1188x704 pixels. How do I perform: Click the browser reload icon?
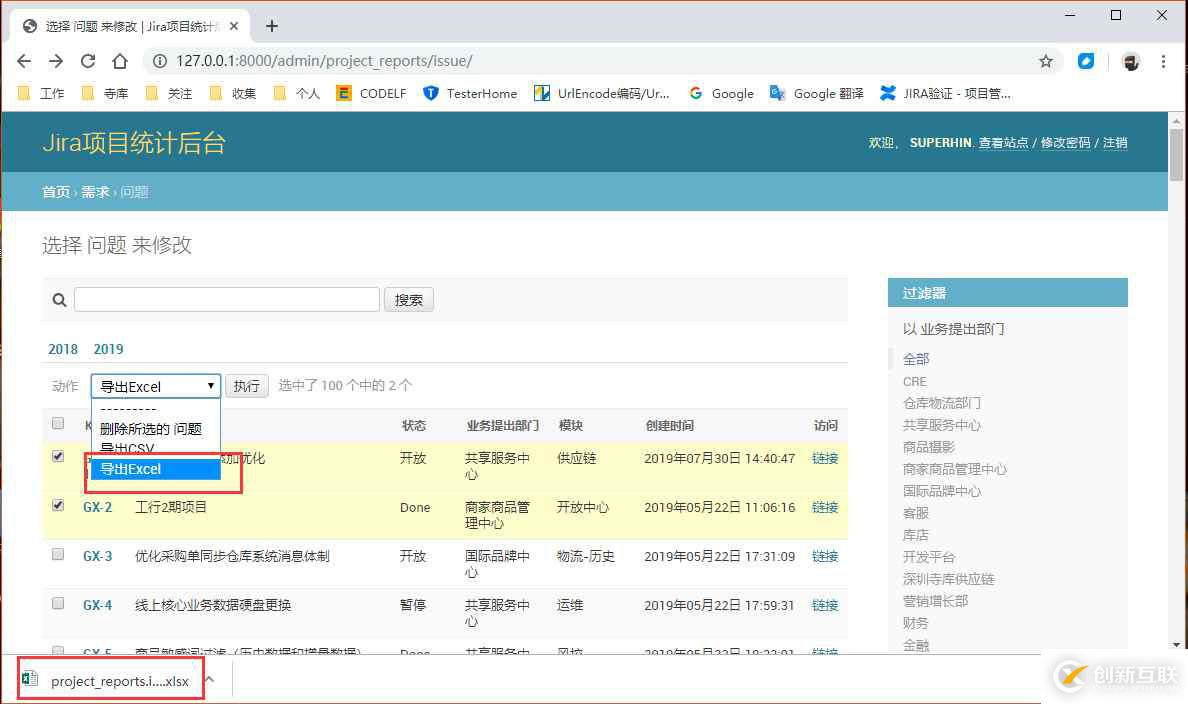coord(88,61)
